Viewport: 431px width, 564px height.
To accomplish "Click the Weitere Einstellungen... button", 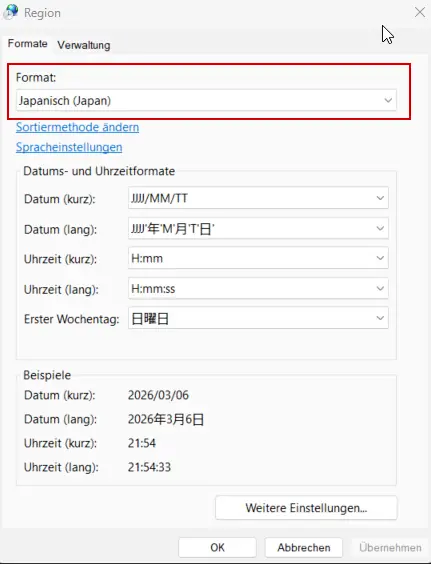I will coord(306,508).
